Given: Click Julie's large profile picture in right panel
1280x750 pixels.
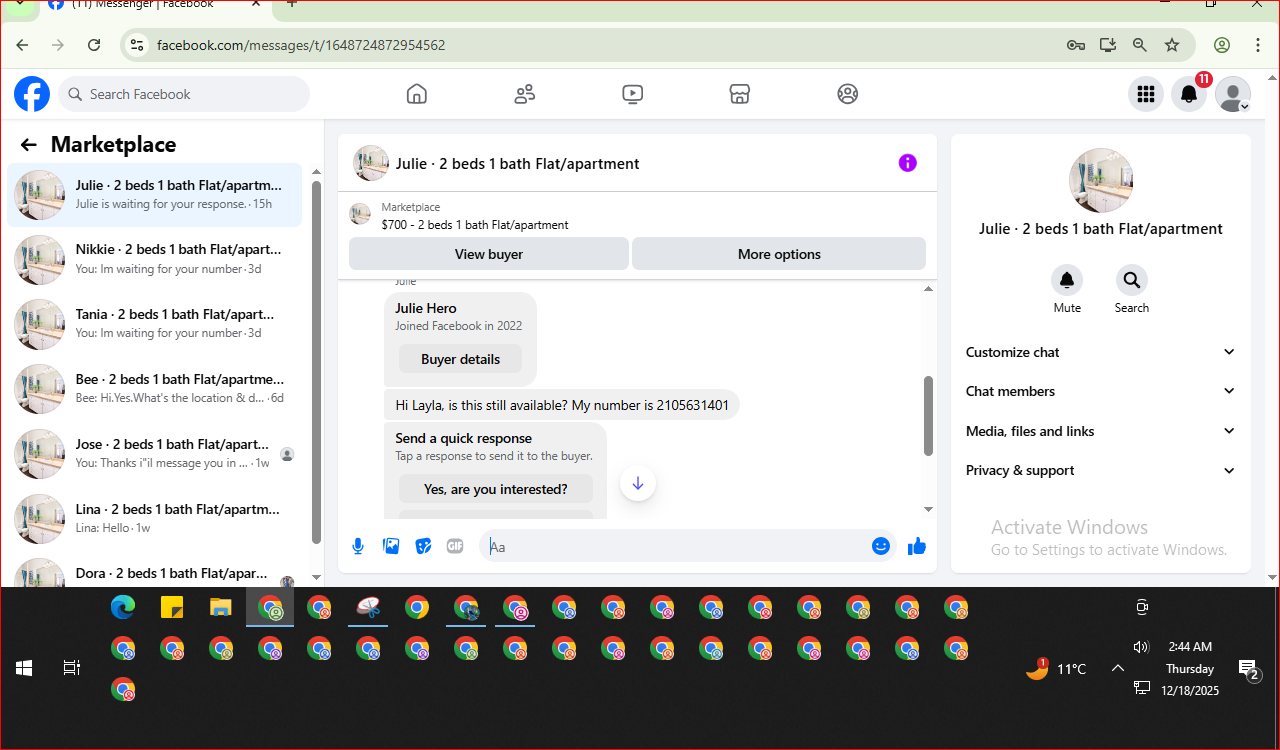Looking at the screenshot, I should click(x=1100, y=181).
